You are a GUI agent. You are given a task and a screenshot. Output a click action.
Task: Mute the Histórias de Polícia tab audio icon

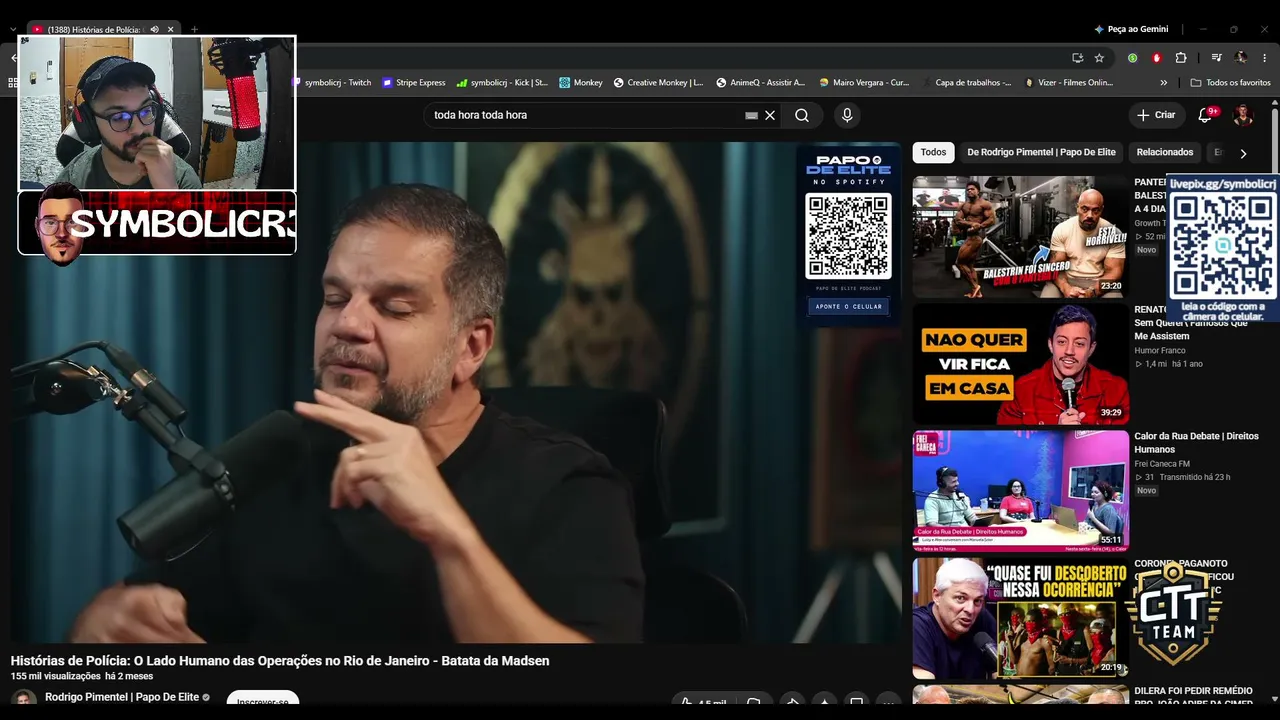coord(154,30)
